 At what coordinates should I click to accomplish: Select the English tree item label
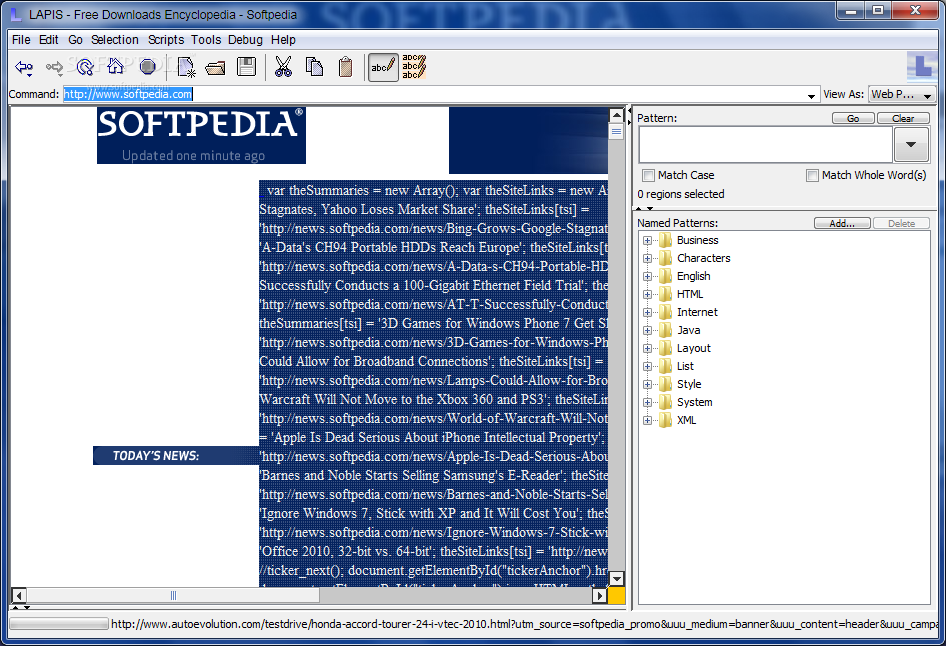pos(693,276)
